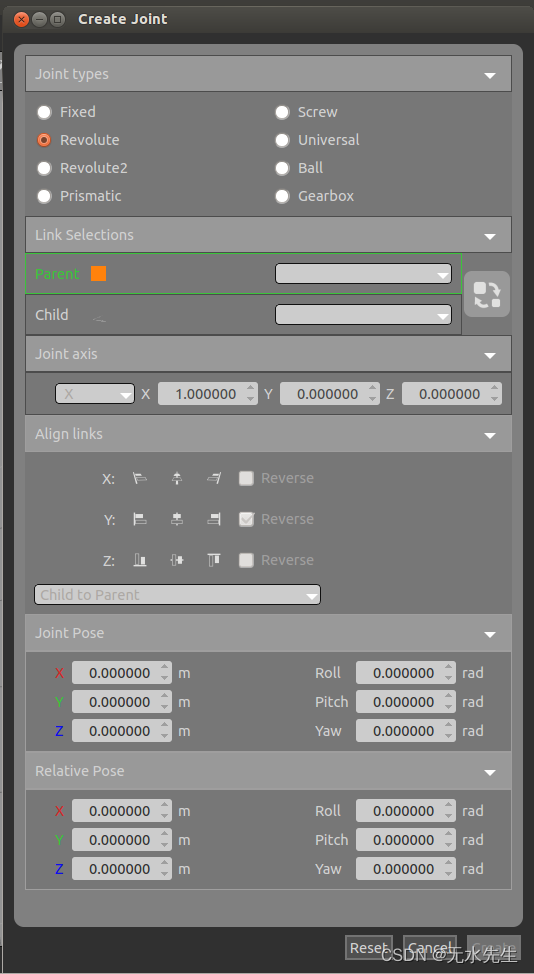Collapse the Relative Pose section header

tap(268, 771)
